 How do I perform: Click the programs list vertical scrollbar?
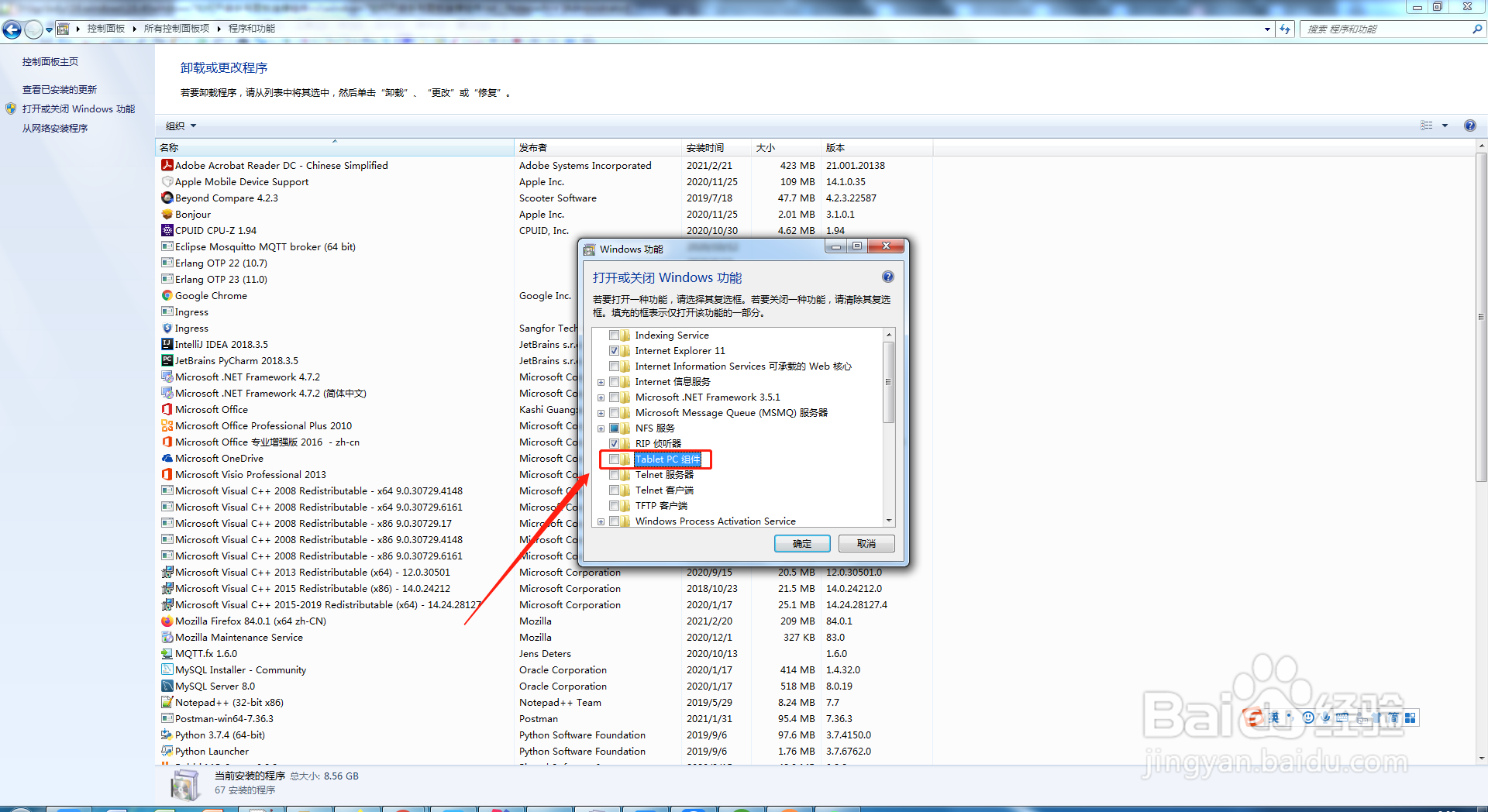[1481, 318]
